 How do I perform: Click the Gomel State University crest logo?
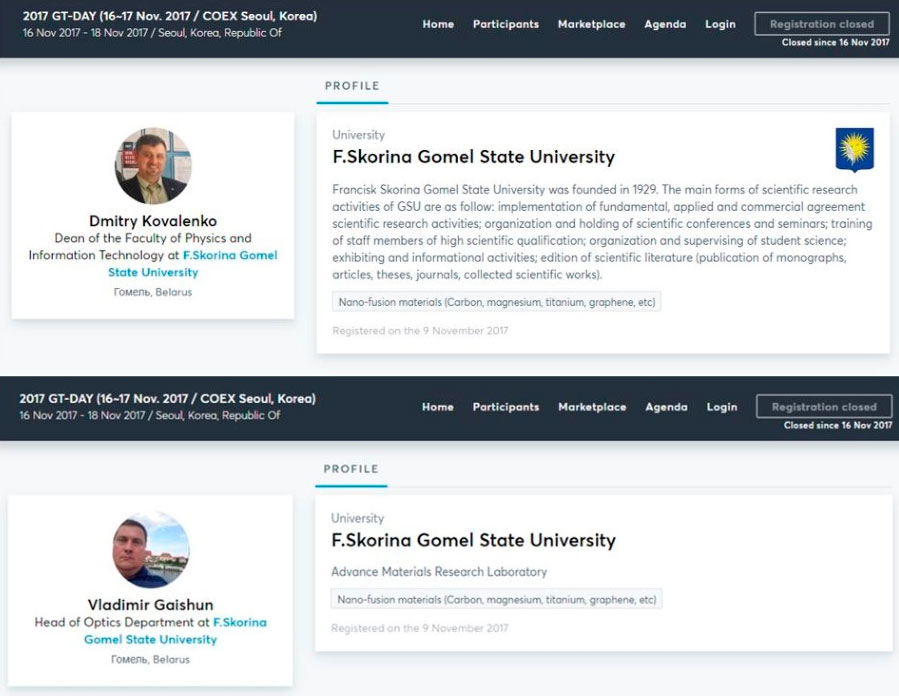click(x=854, y=150)
